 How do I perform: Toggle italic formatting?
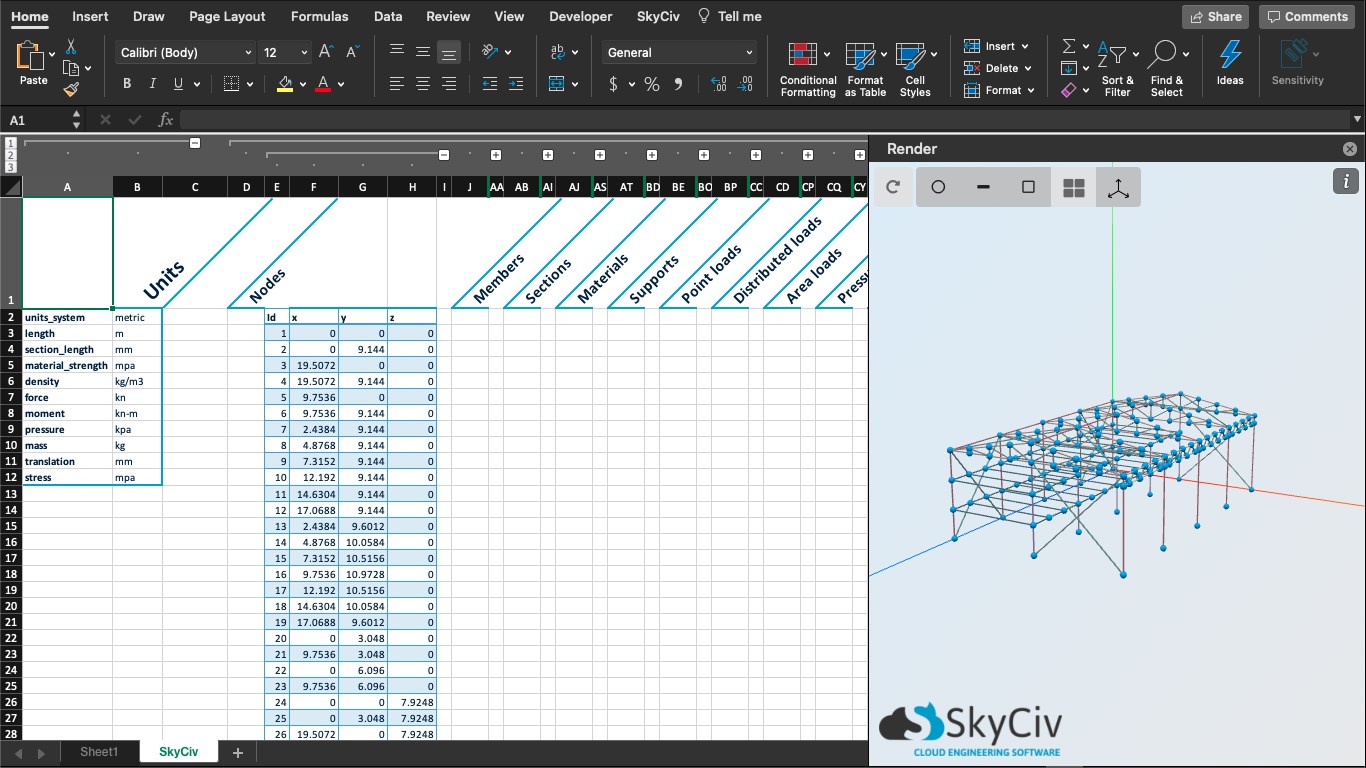tap(153, 84)
